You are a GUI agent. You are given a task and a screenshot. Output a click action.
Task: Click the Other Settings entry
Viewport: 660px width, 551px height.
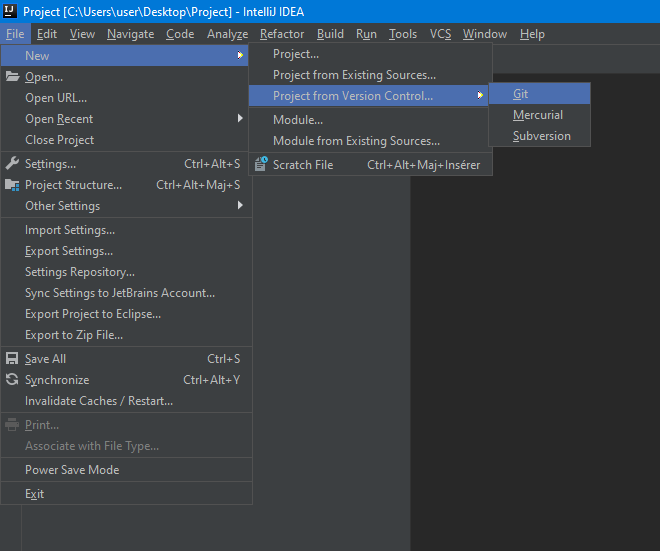coord(126,206)
